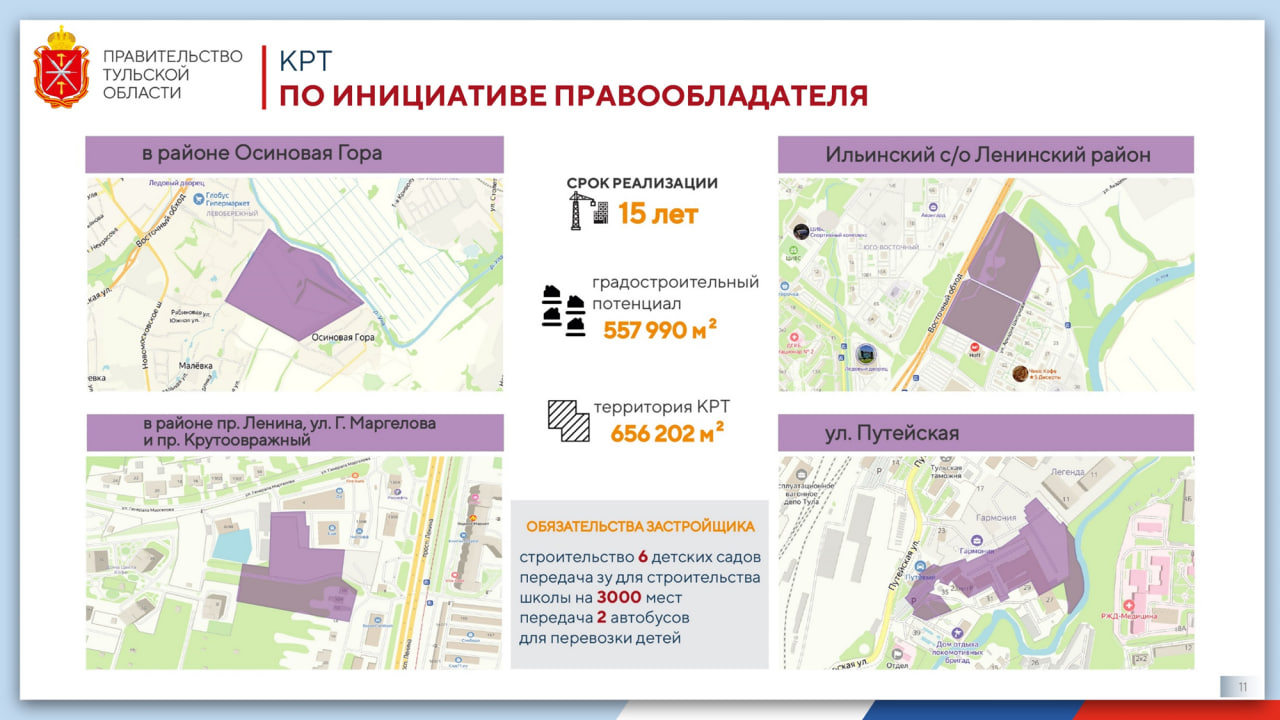Click the Ледовый дворец circular map marker

(x=864, y=356)
